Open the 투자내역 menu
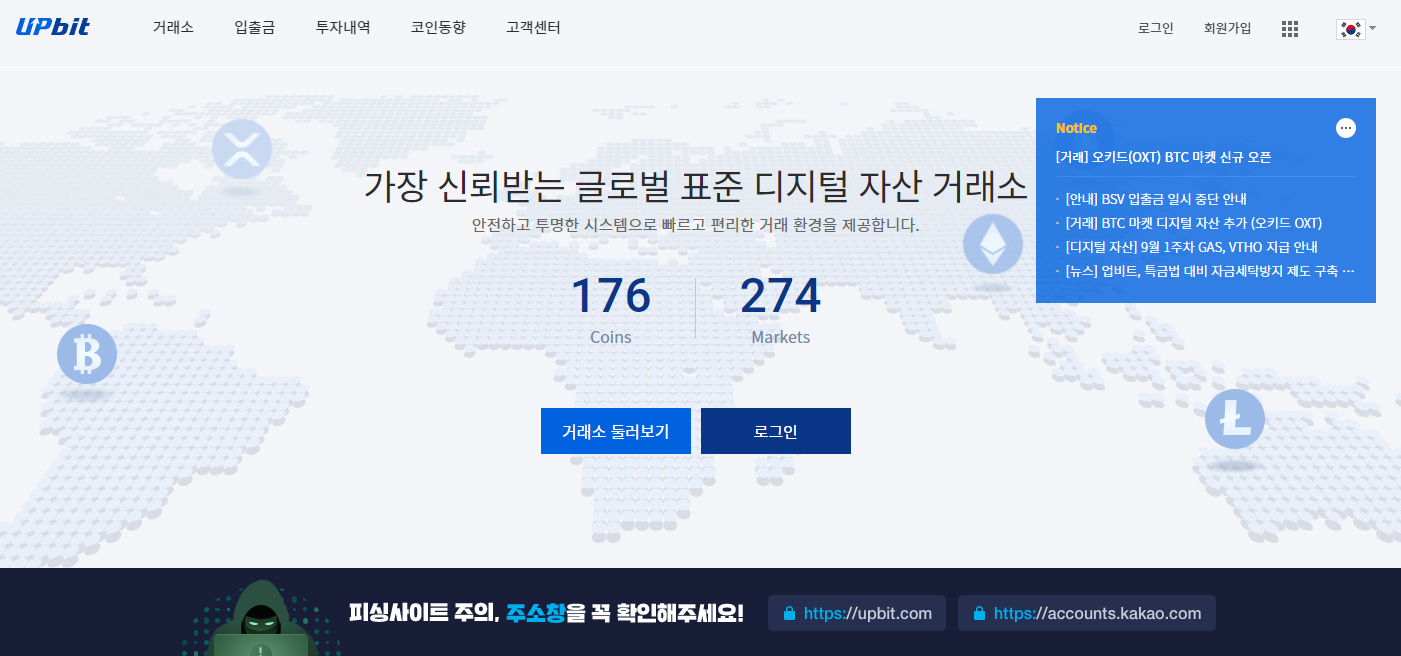 click(343, 28)
